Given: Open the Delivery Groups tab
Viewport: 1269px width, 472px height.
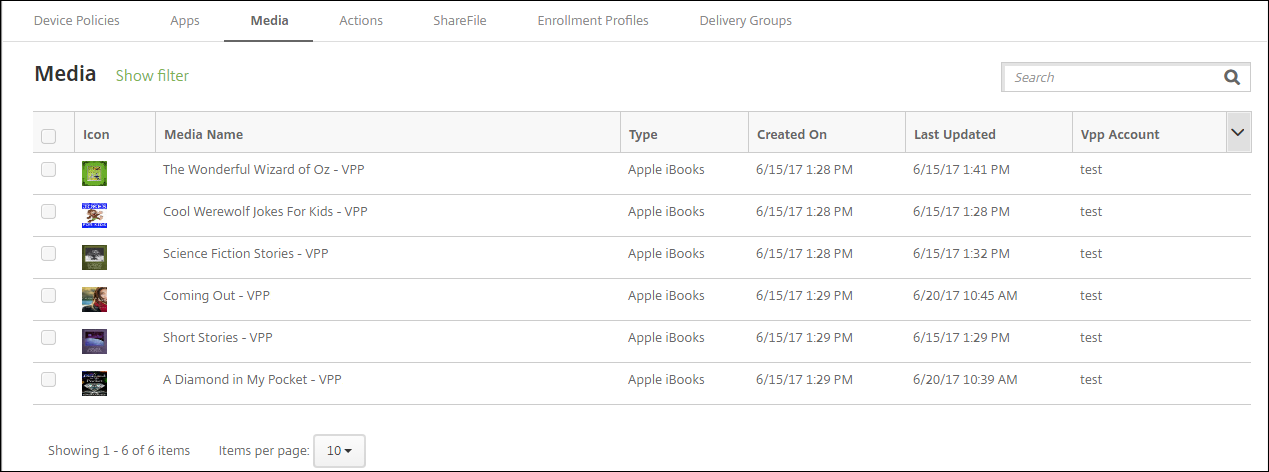Looking at the screenshot, I should pyautogui.click(x=745, y=20).
